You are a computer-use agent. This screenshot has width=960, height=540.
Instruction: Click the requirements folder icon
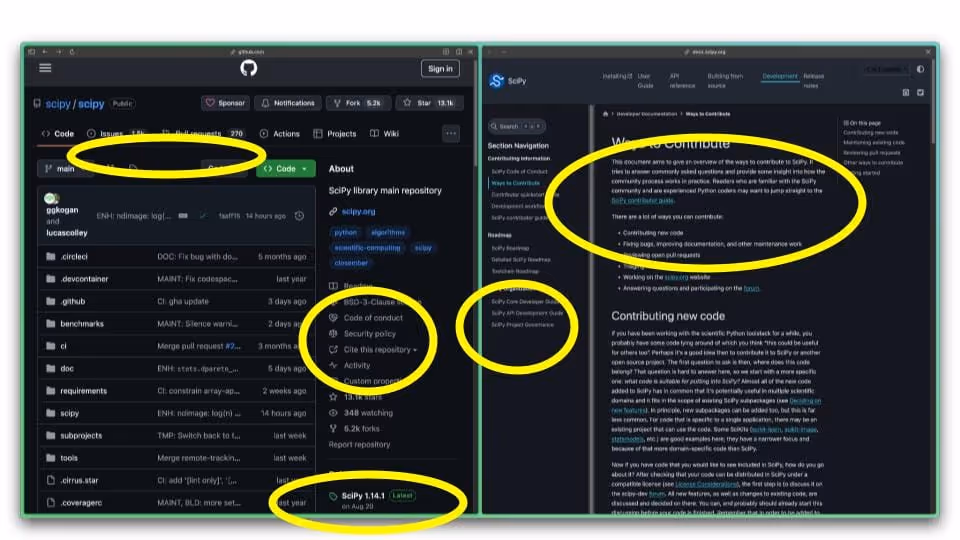click(51, 391)
